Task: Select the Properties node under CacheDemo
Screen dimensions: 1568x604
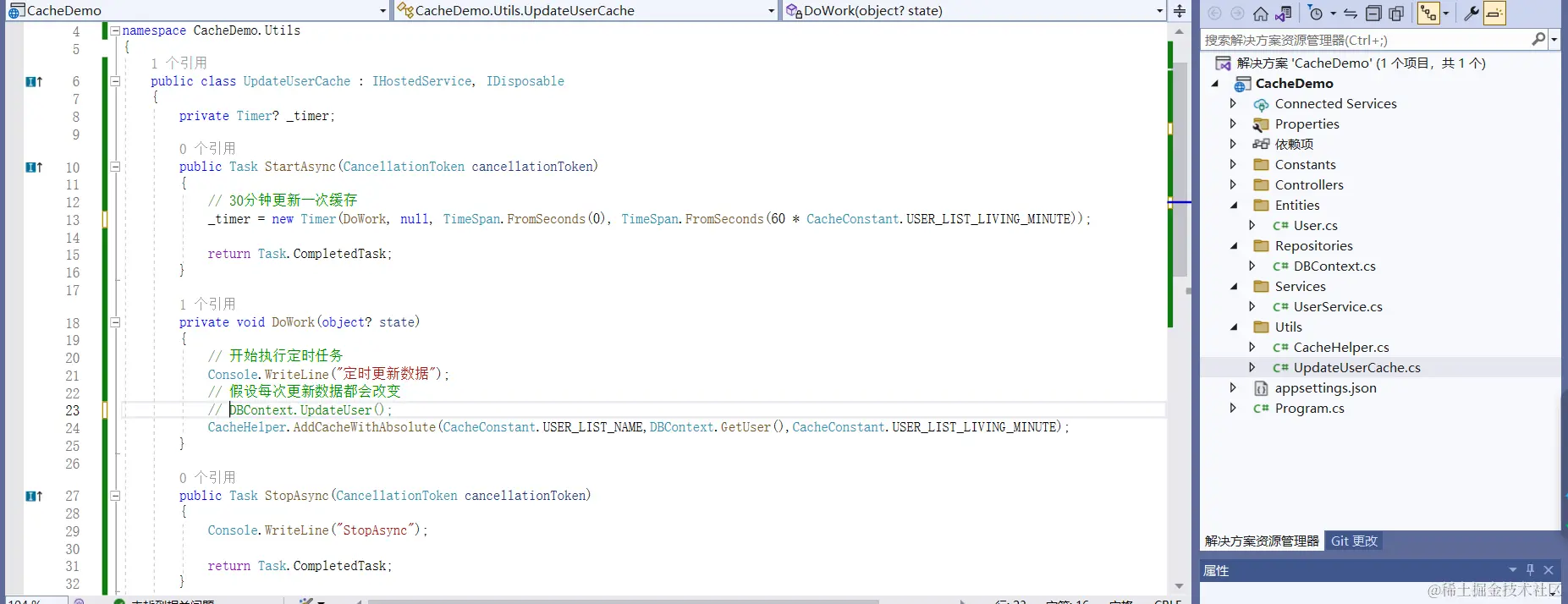Action: [1307, 124]
